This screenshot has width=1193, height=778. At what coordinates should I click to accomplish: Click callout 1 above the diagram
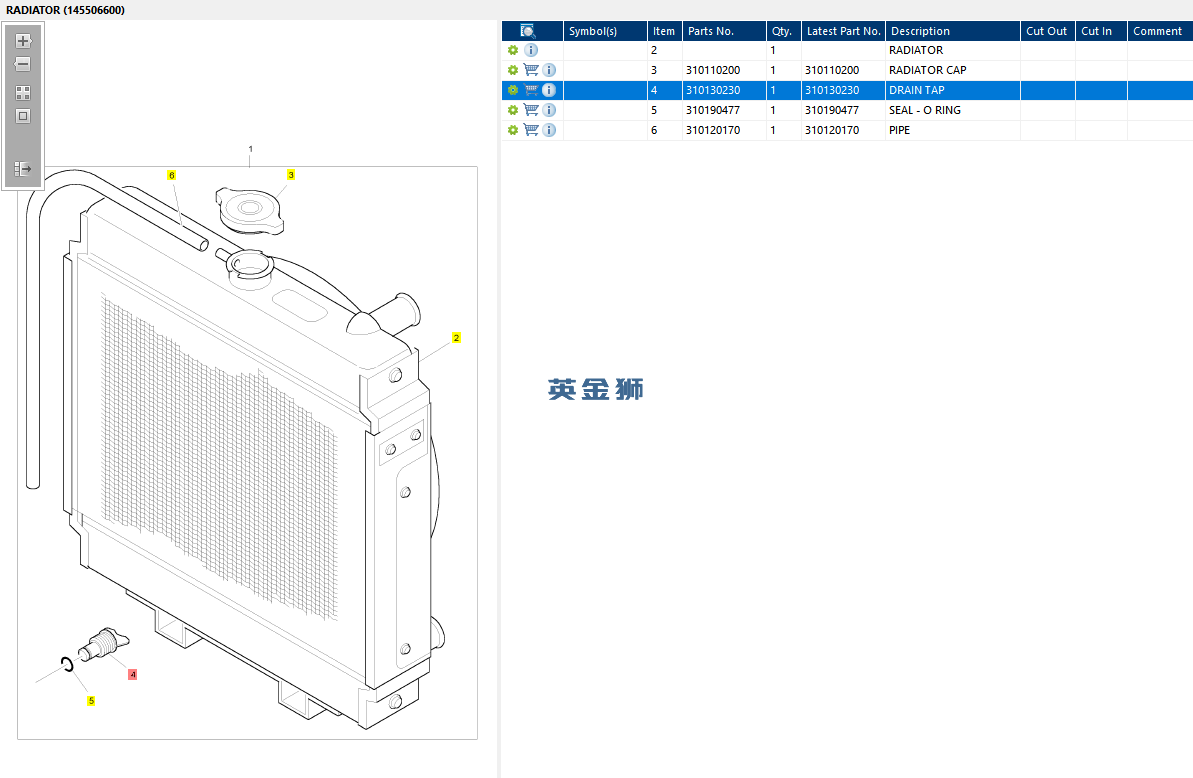tap(250, 149)
